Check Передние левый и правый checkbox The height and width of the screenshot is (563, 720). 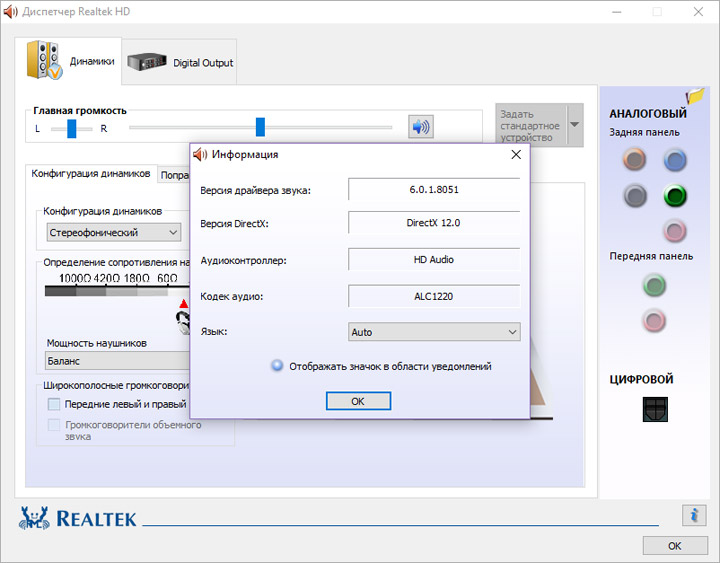click(54, 404)
